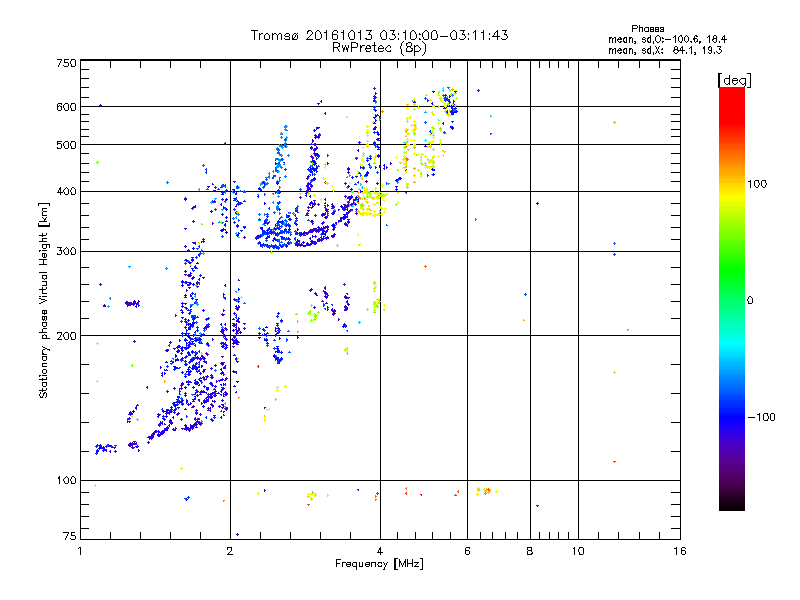The height and width of the screenshot is (600, 800).
Task: Click the '300' height tick label
Action: click(x=66, y=252)
